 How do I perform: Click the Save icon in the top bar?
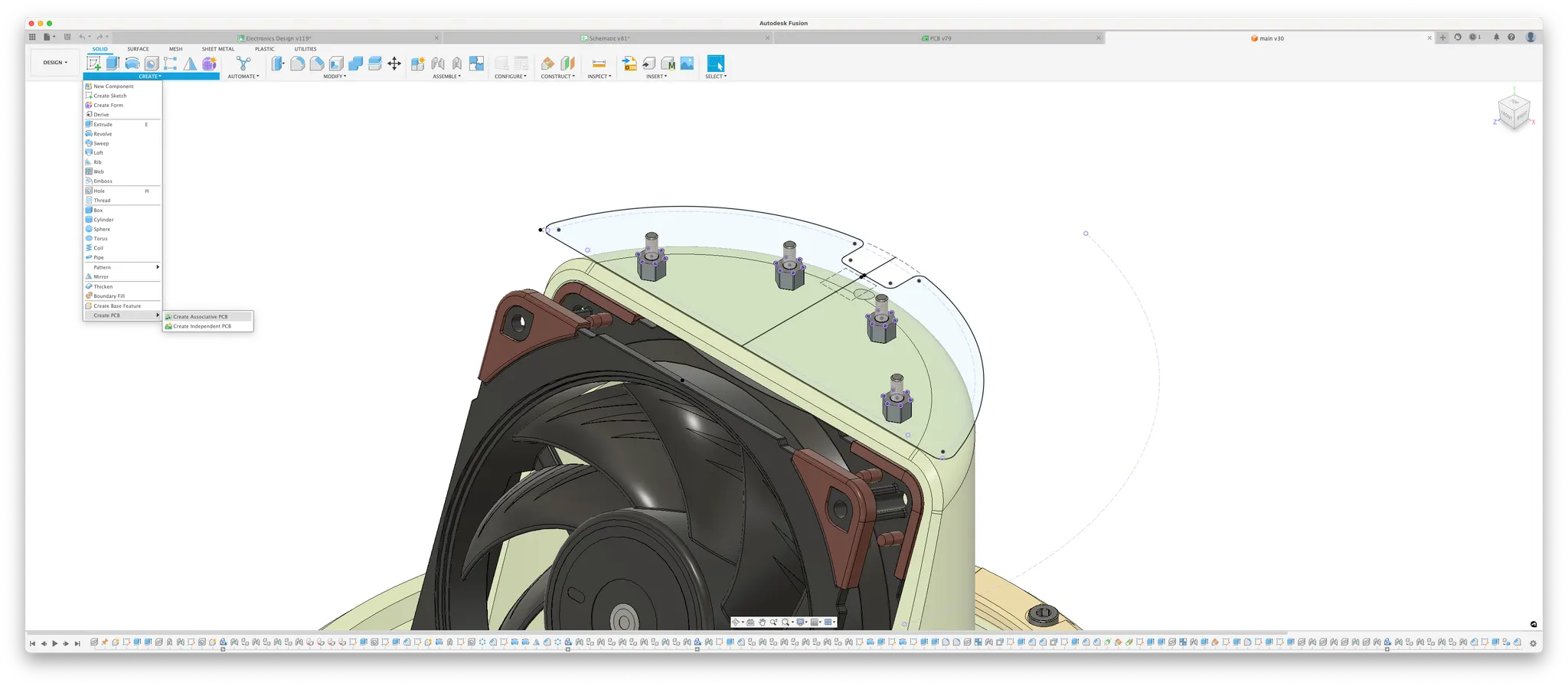coord(67,37)
